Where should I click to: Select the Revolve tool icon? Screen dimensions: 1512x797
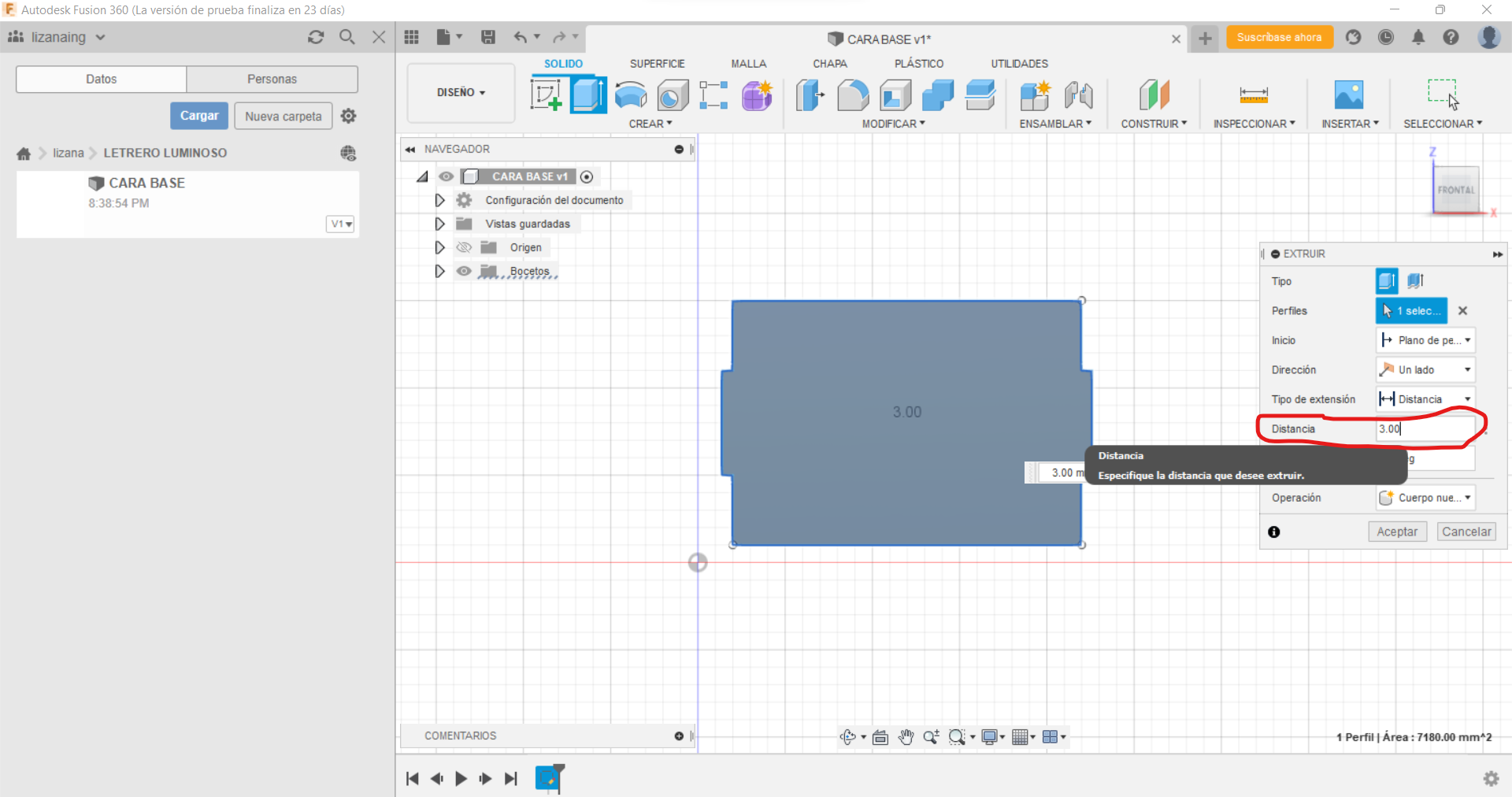pos(630,95)
